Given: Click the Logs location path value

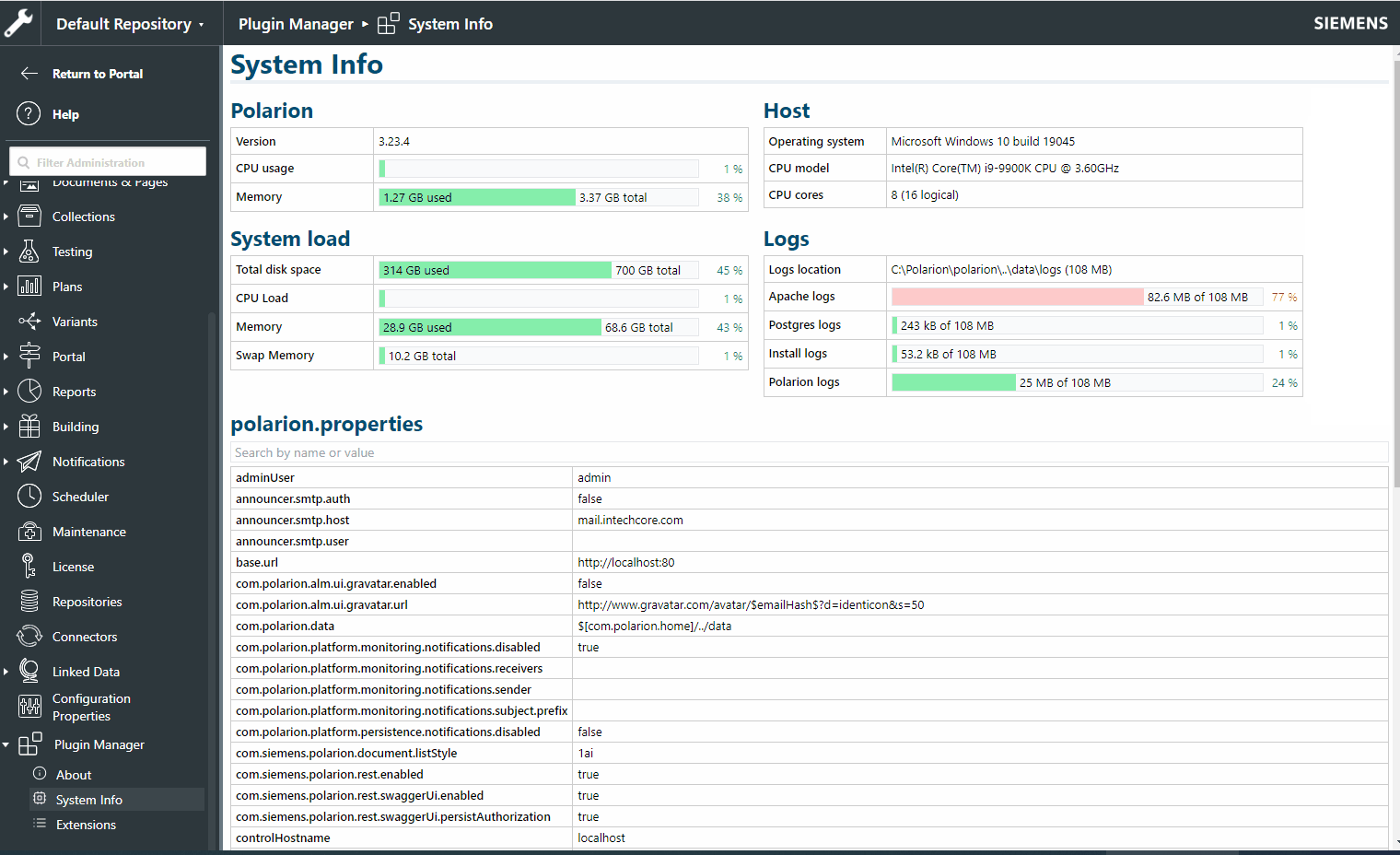Looking at the screenshot, I should click(1001, 269).
